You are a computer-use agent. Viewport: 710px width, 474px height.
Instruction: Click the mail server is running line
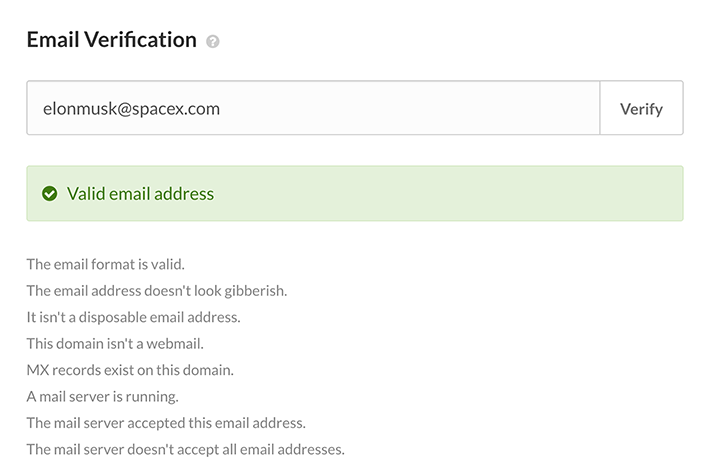(x=103, y=397)
